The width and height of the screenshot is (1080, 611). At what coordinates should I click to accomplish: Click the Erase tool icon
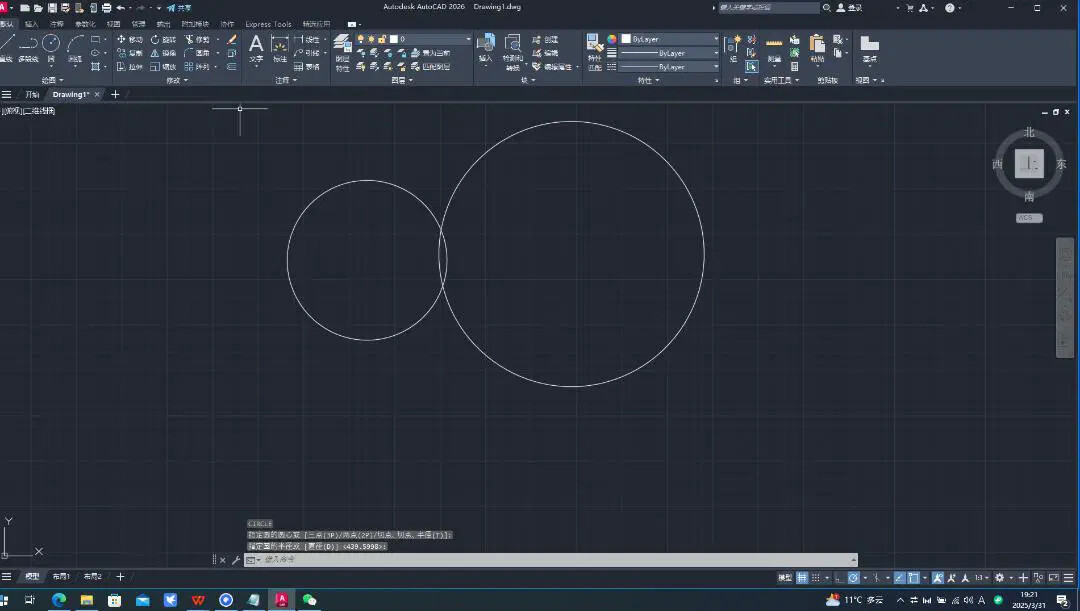point(232,39)
